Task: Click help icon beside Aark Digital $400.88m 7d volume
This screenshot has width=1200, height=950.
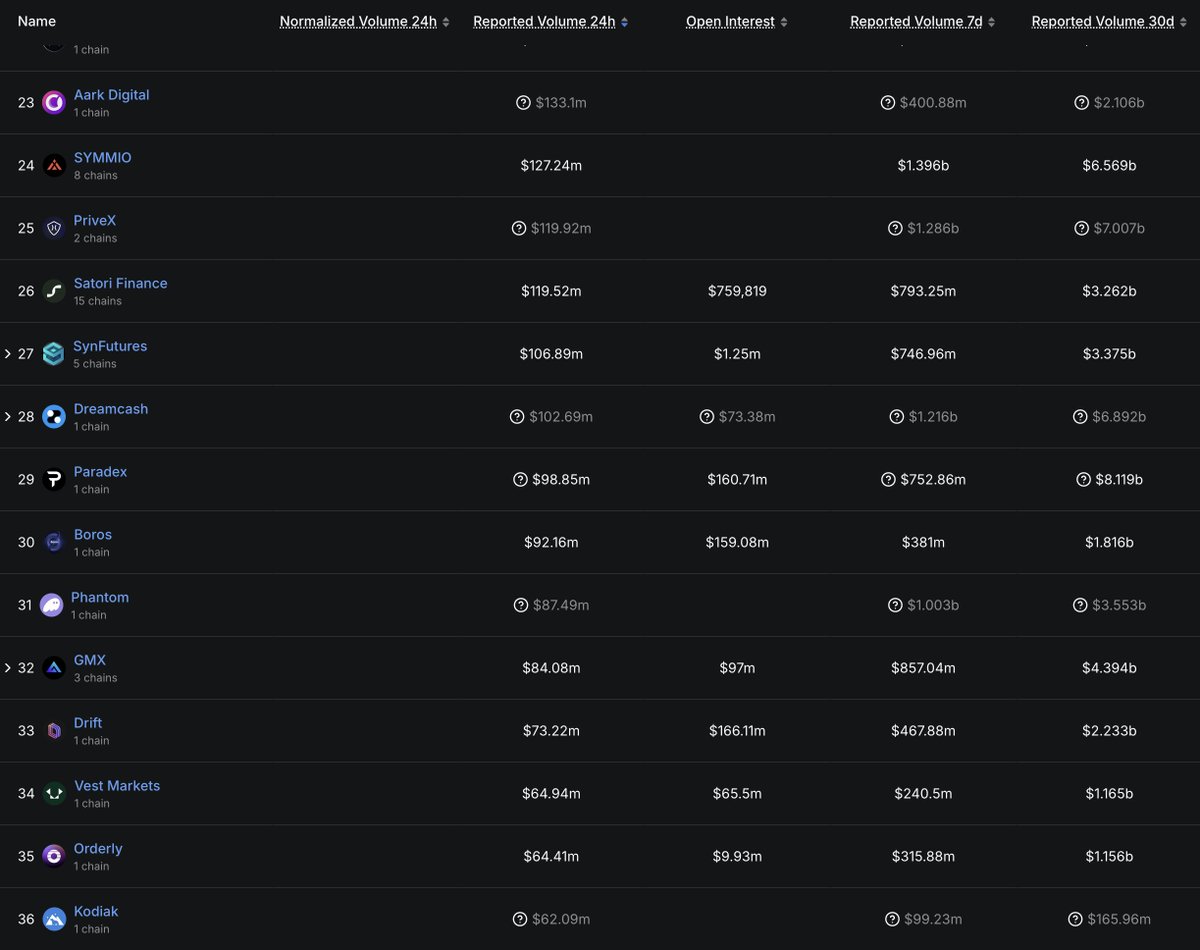Action: tap(887, 103)
